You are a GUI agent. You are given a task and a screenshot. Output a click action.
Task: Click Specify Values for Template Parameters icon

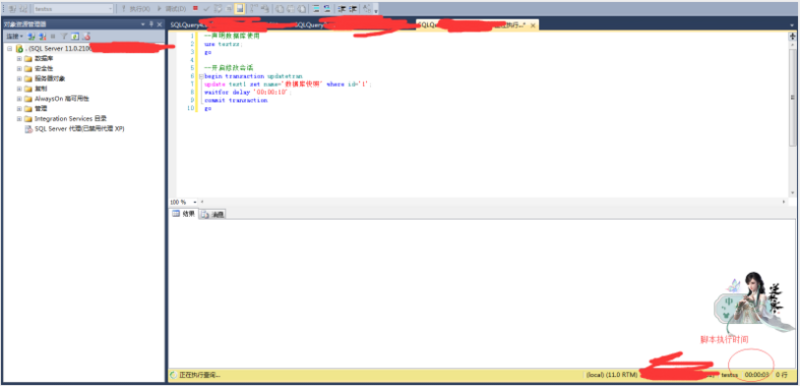tap(366, 9)
